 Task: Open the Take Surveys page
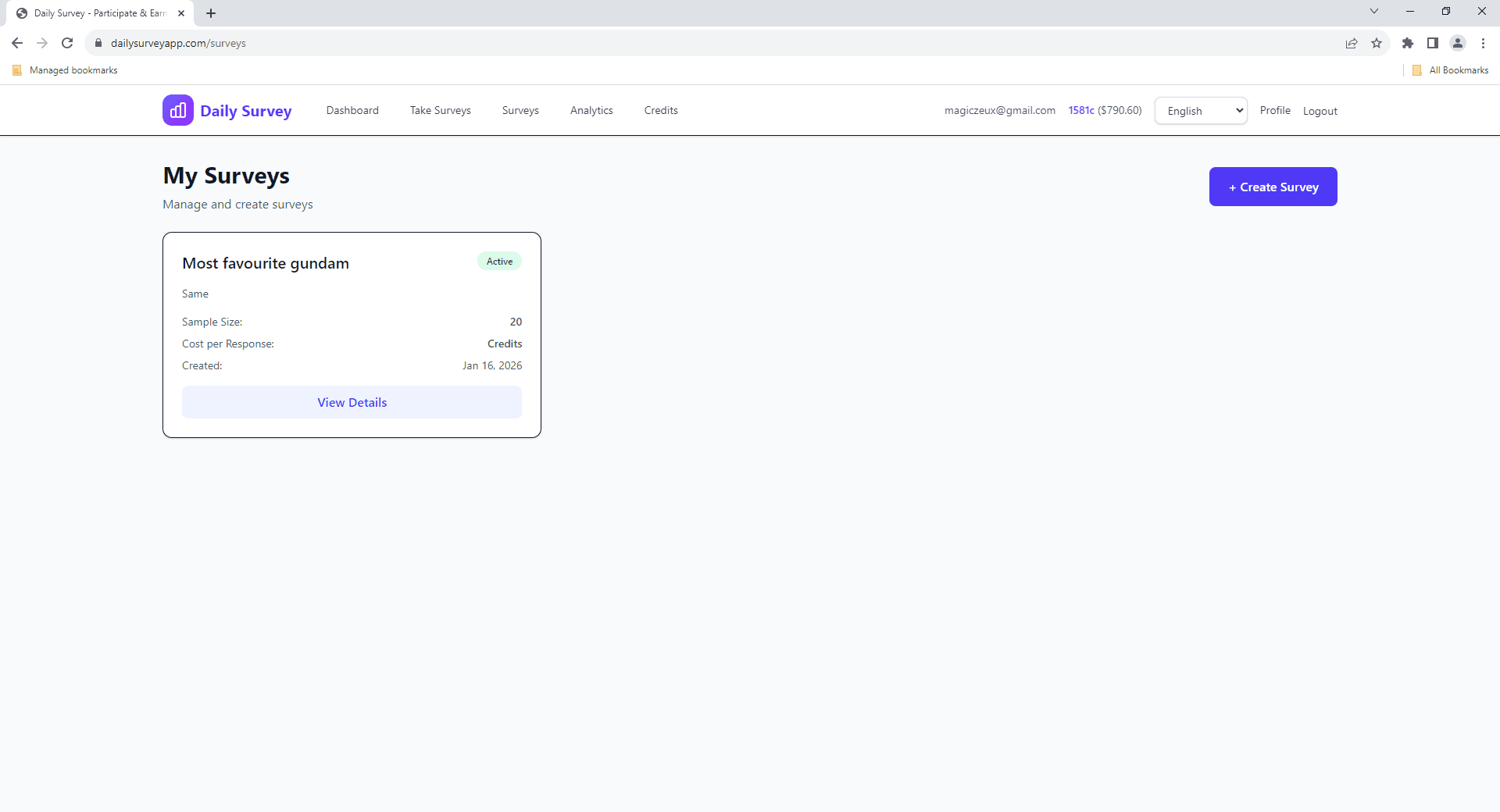(x=440, y=110)
